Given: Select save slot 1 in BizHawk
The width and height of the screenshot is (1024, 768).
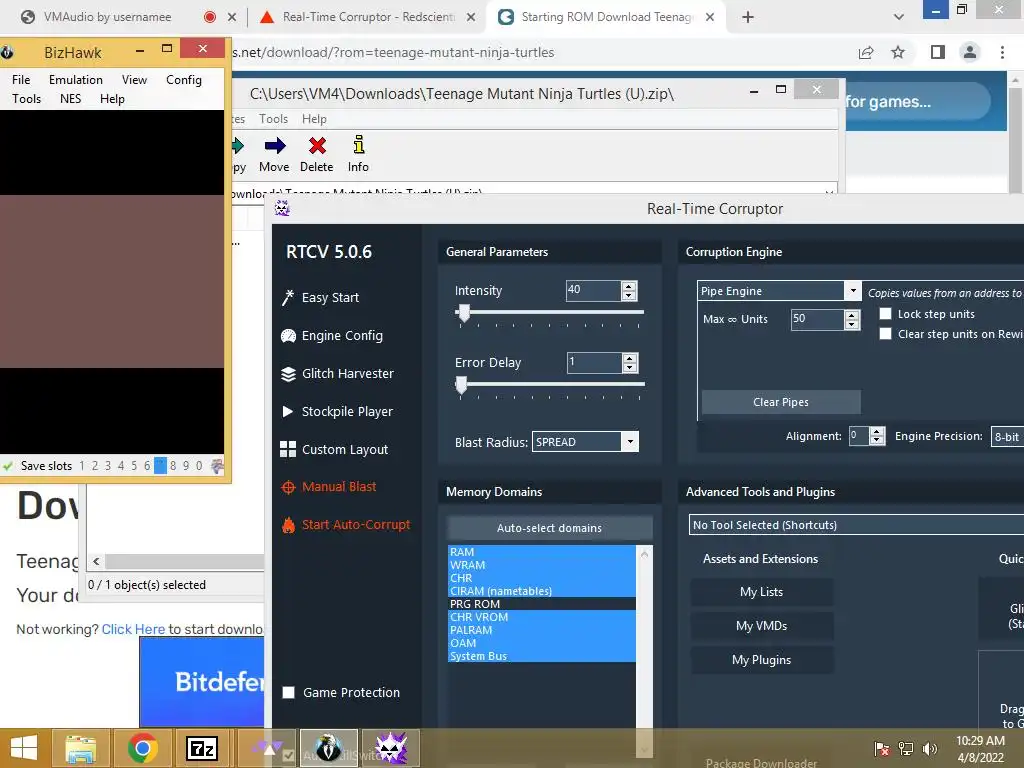Looking at the screenshot, I should click(x=82, y=466).
